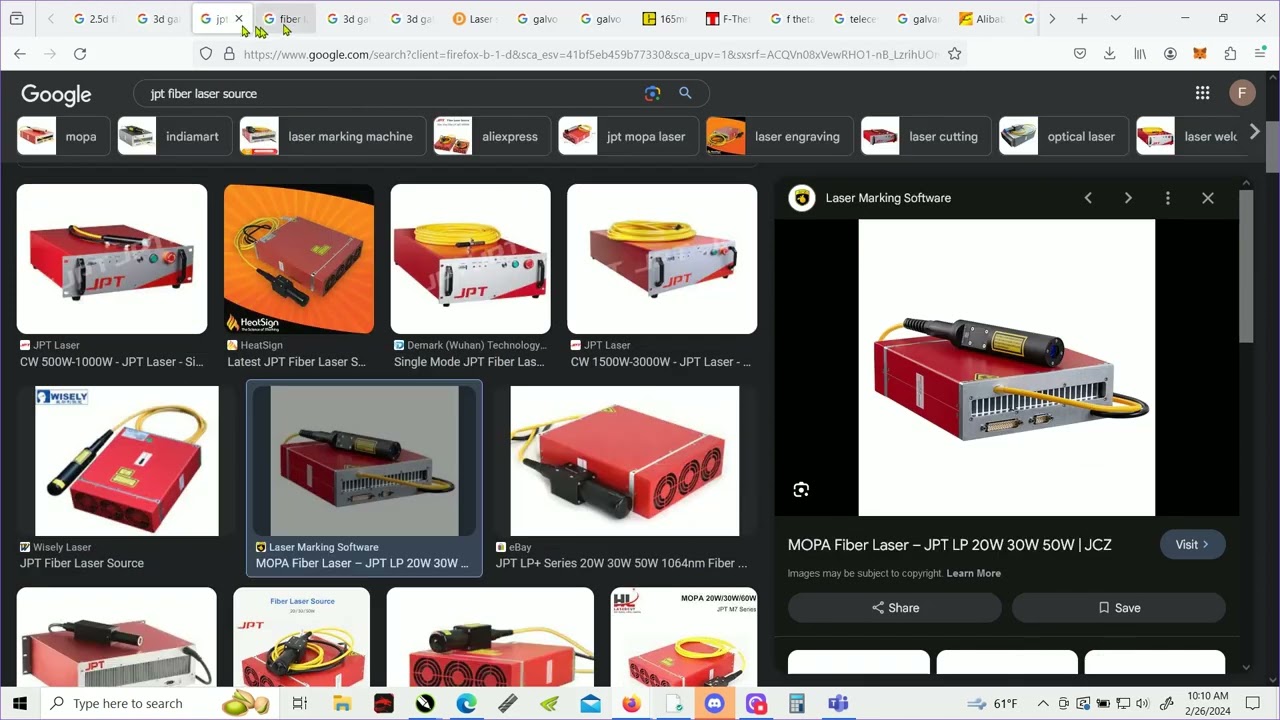Switch to the telece tab
The width and height of the screenshot is (1280, 720).
click(854, 18)
